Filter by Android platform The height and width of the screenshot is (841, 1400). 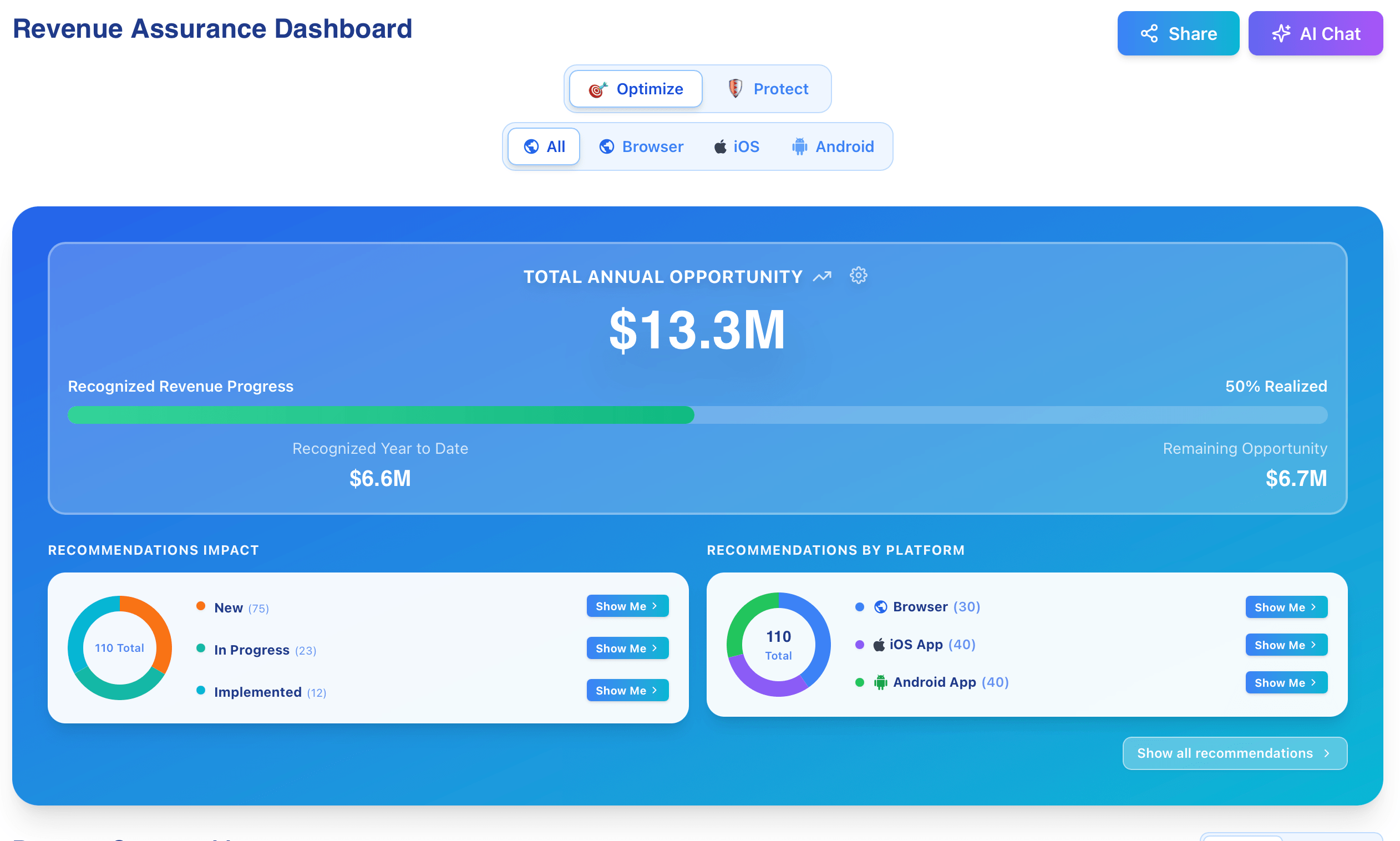coord(833,147)
